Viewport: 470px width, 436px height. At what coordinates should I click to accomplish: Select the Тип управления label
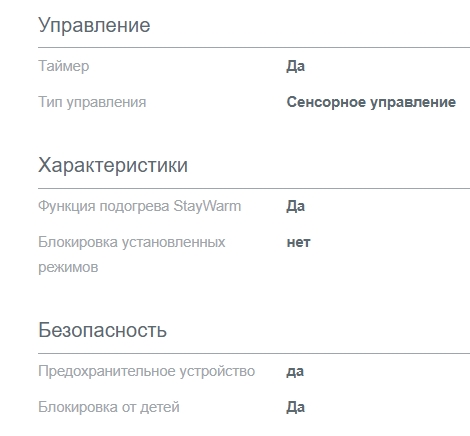92,102
